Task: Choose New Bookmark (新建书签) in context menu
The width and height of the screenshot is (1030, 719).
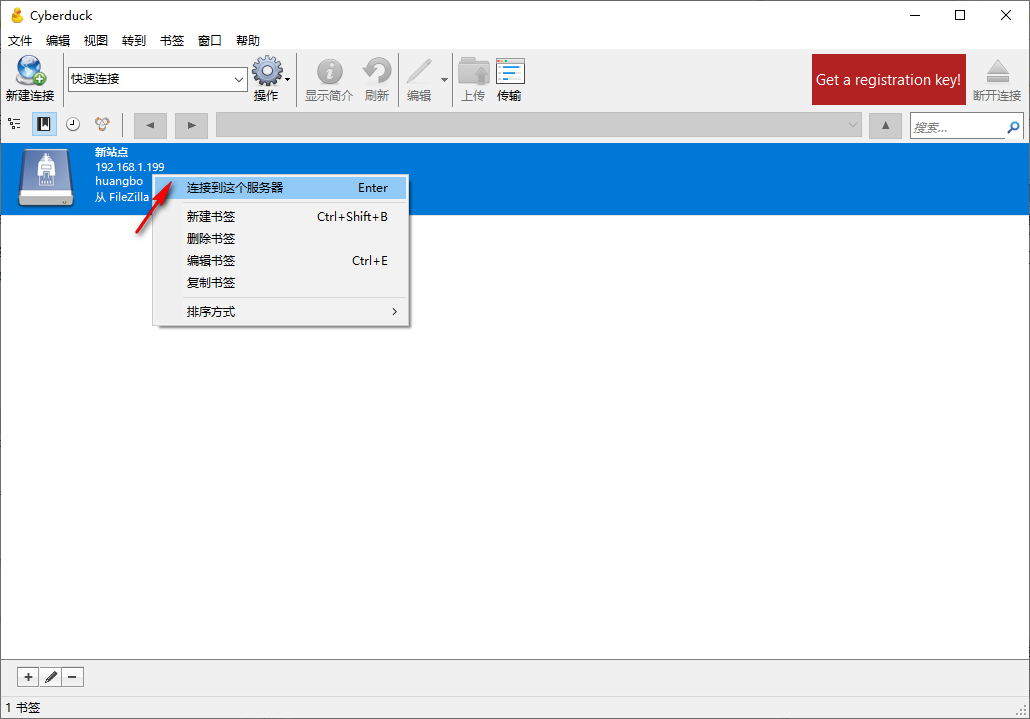Action: (280, 217)
